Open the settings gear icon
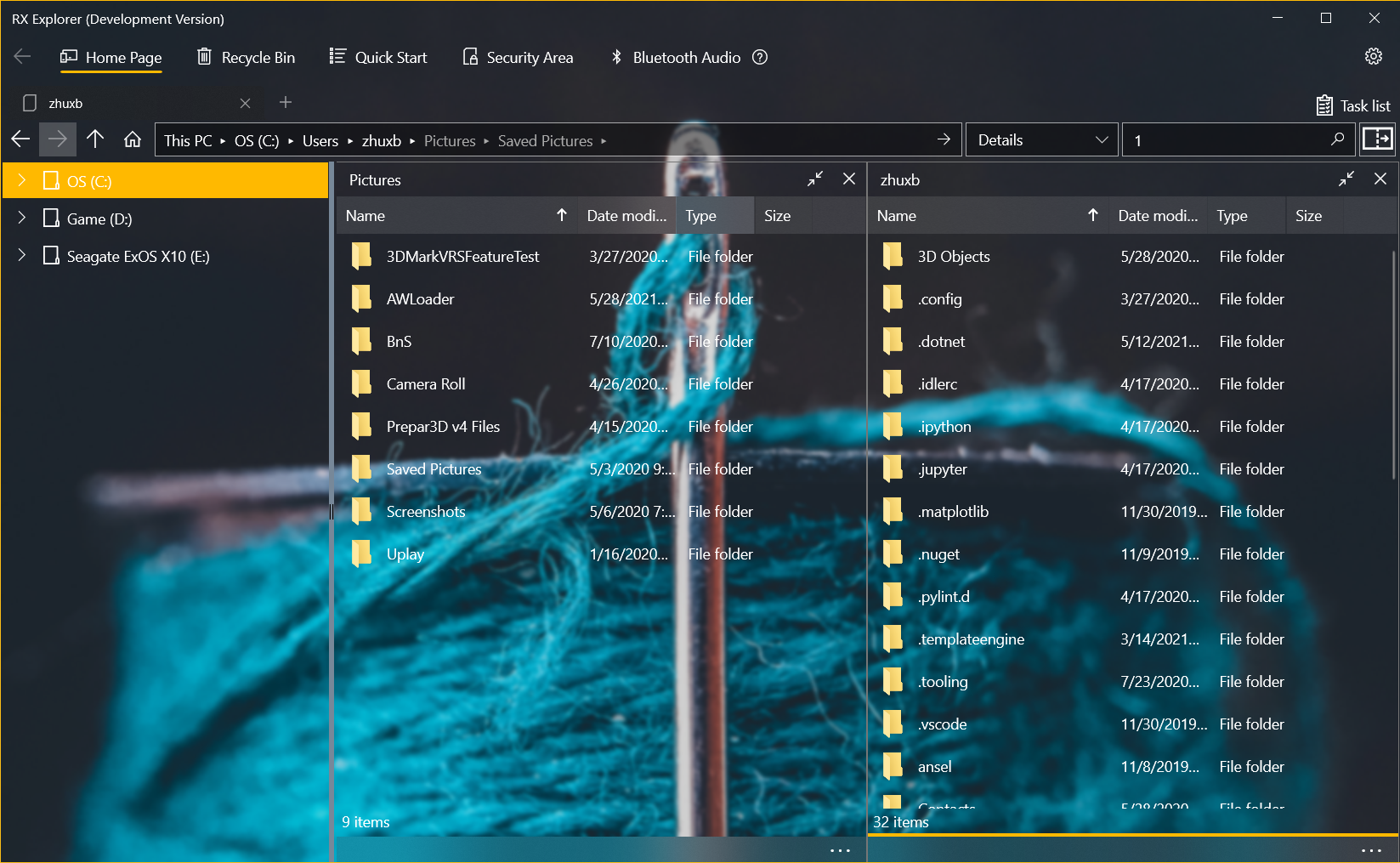Viewport: 1400px width, 863px height. click(1373, 57)
